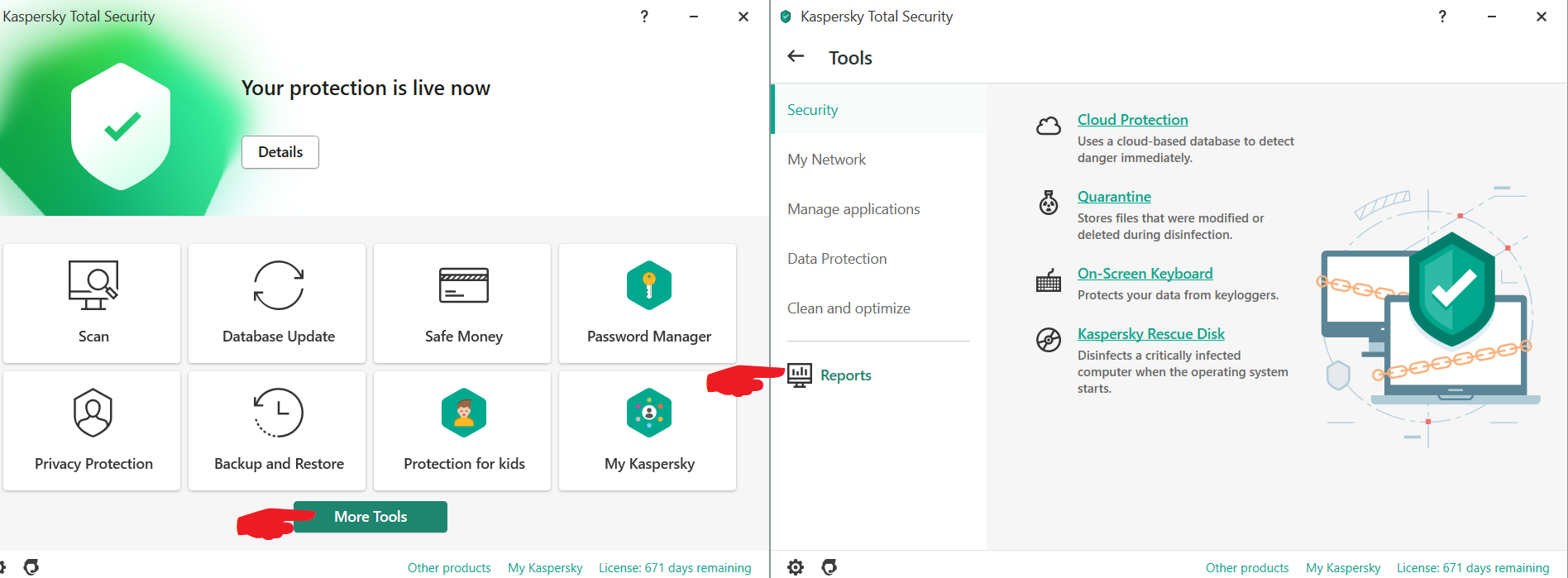Open help question mark in Tools window
Screen dimensions: 1568x578
tap(1442, 17)
